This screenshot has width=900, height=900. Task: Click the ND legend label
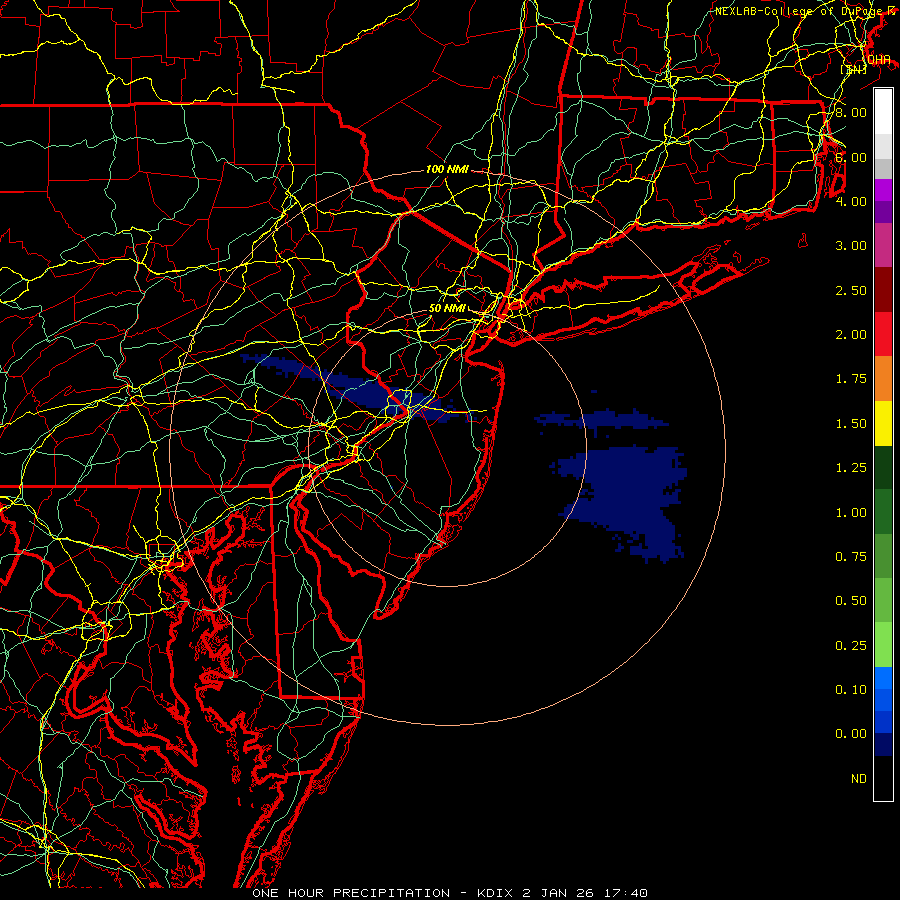click(859, 779)
